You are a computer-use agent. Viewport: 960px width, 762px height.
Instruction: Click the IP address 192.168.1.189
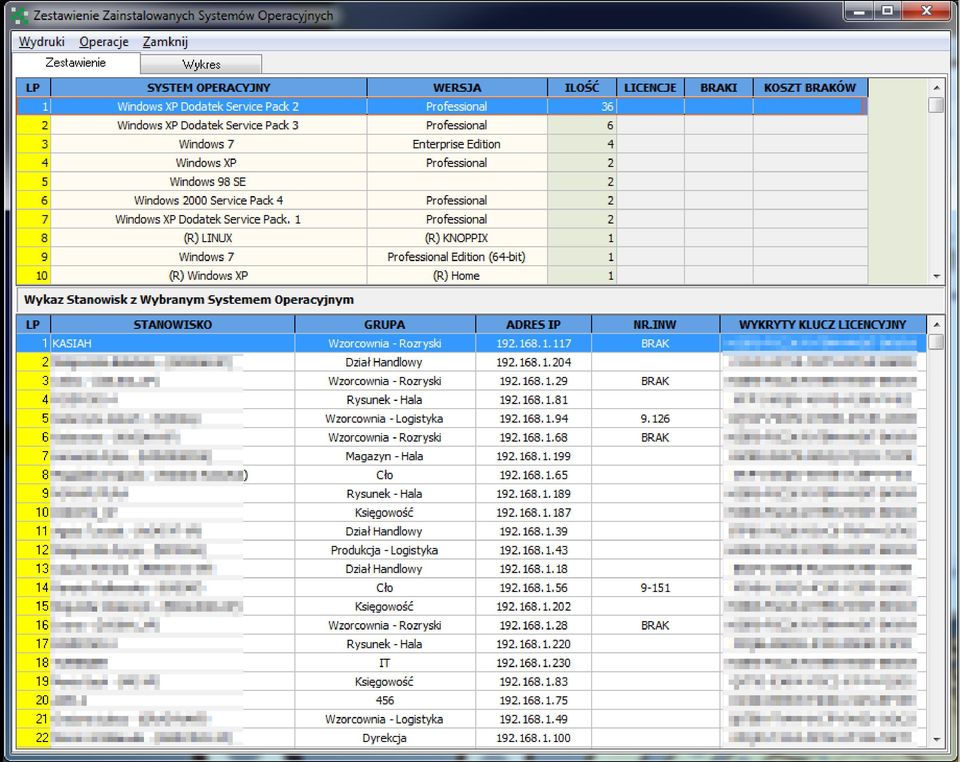[x=533, y=494]
